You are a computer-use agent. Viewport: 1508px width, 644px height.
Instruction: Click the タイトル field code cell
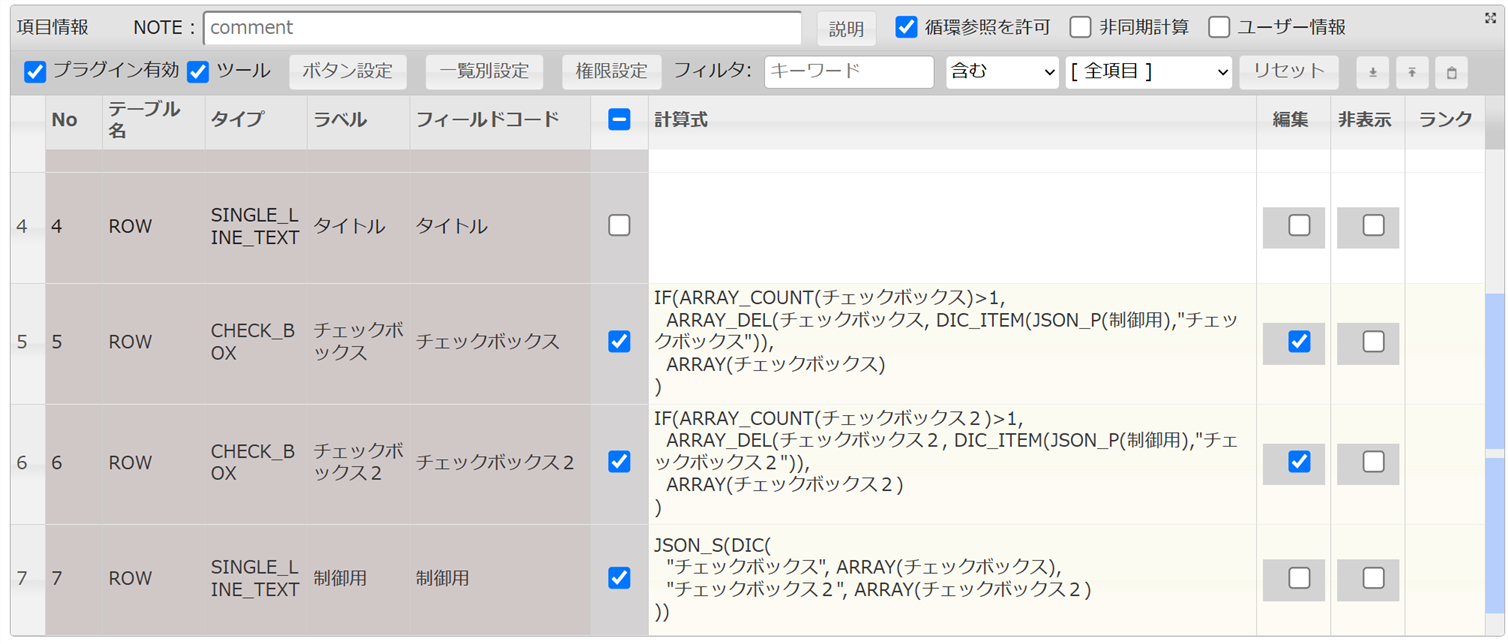pos(500,227)
